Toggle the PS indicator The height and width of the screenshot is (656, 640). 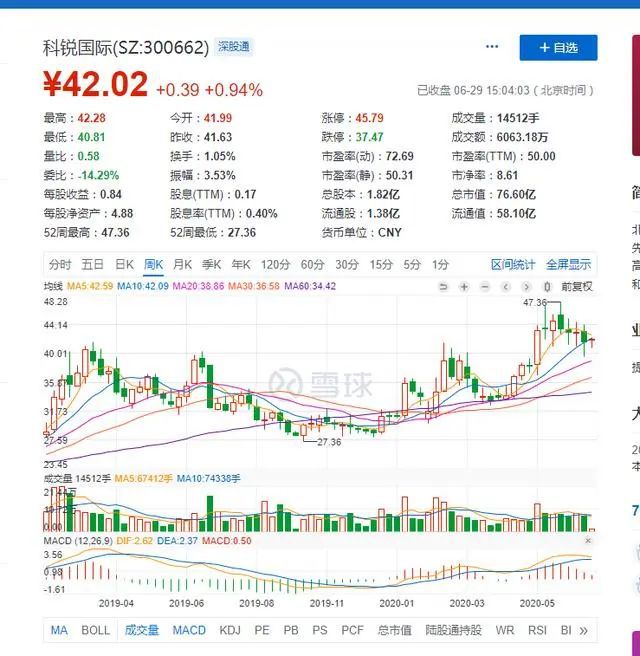coord(320,630)
